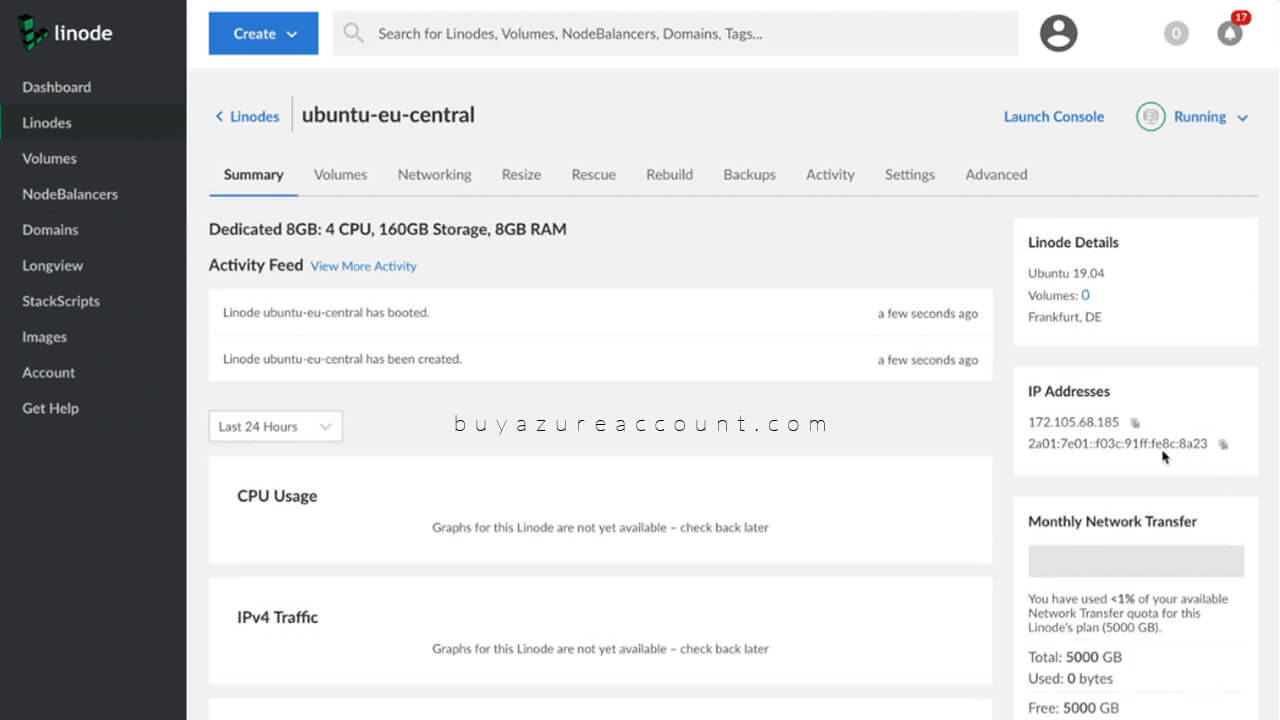The height and width of the screenshot is (720, 1280).
Task: Click the Running status icon
Action: coord(1151,117)
